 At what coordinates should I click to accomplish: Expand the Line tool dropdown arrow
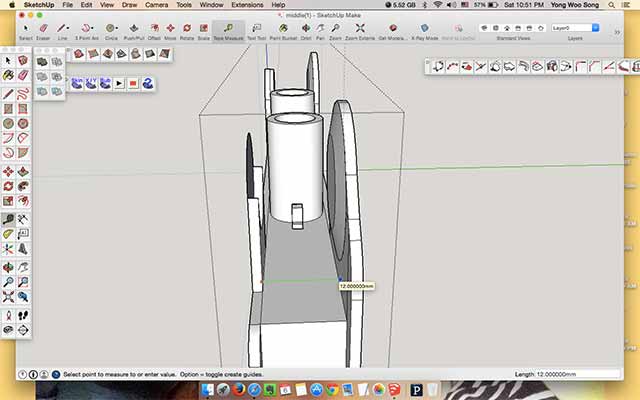click(68, 28)
